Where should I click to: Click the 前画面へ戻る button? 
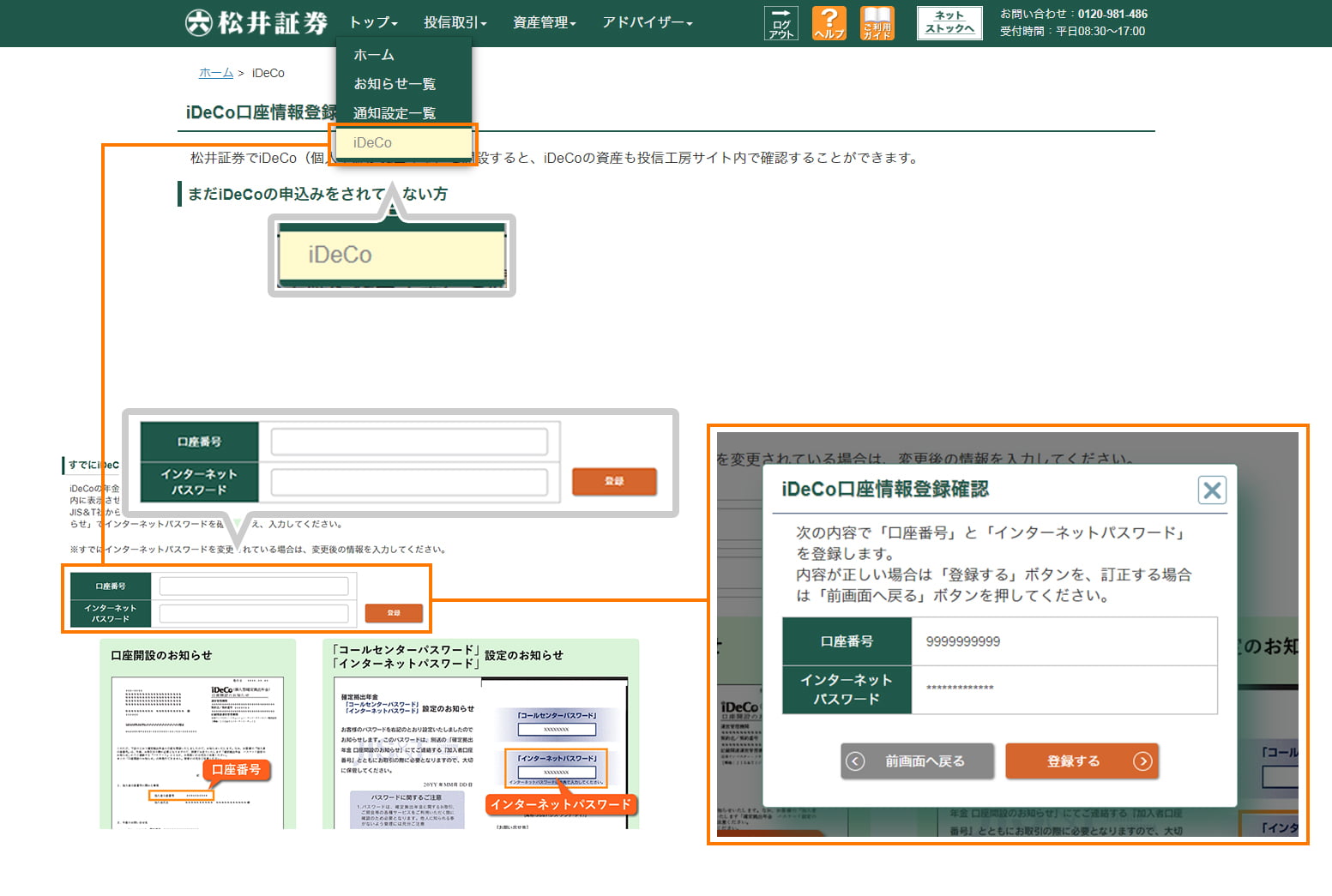(917, 761)
